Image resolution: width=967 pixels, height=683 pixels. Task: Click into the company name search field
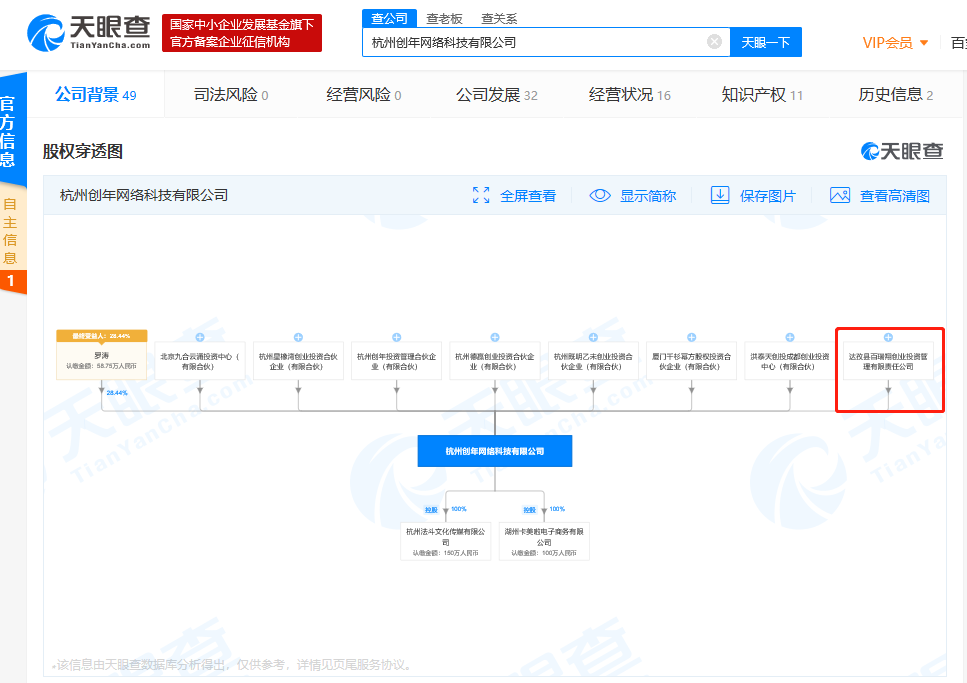tap(535, 42)
